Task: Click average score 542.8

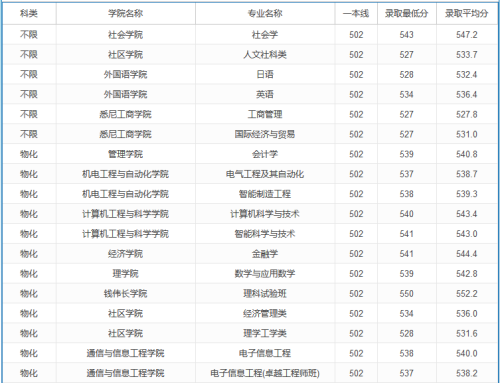Action: point(467,274)
